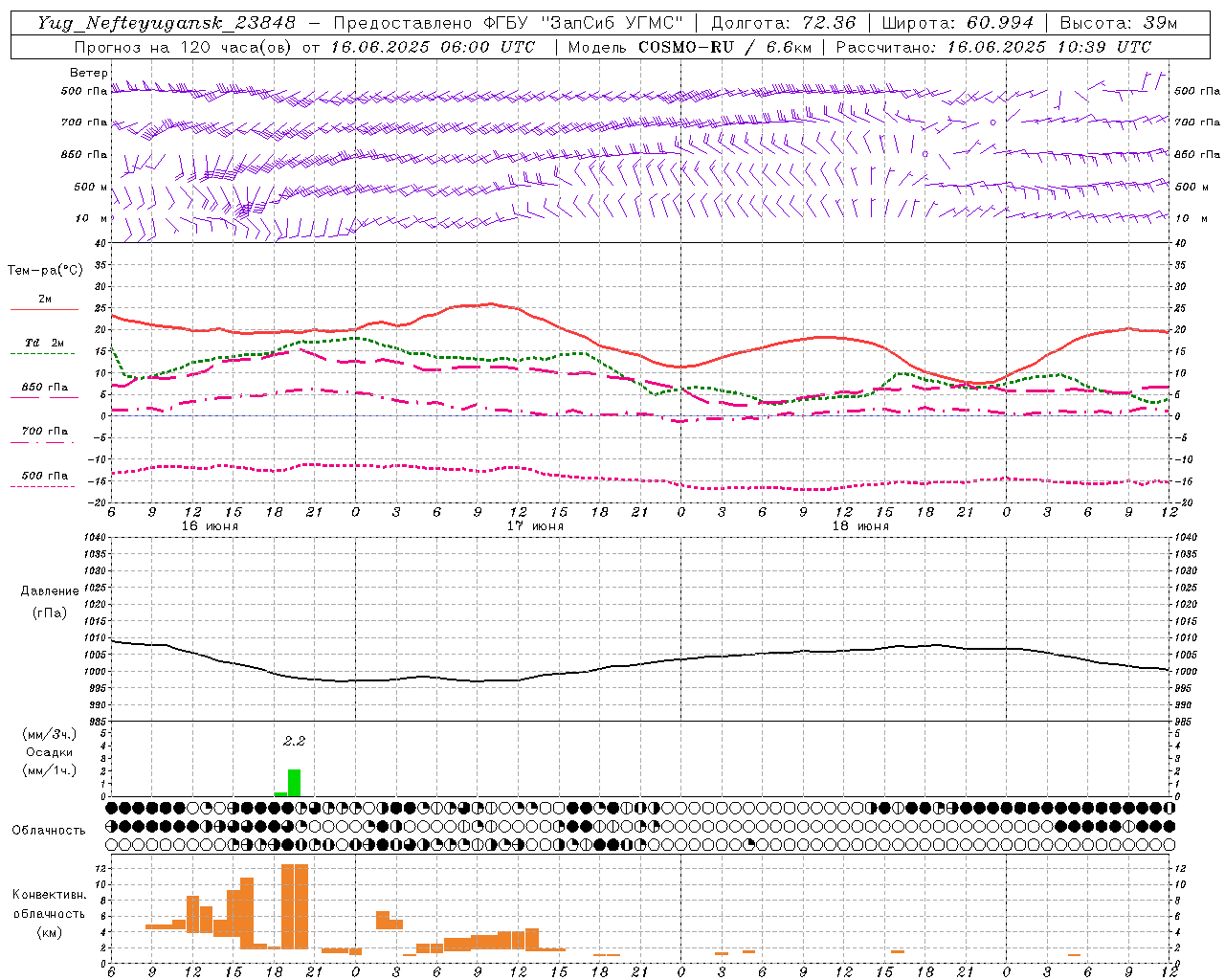Click the Ветер wind panel label
The height and width of the screenshot is (980, 1225).
click(89, 73)
